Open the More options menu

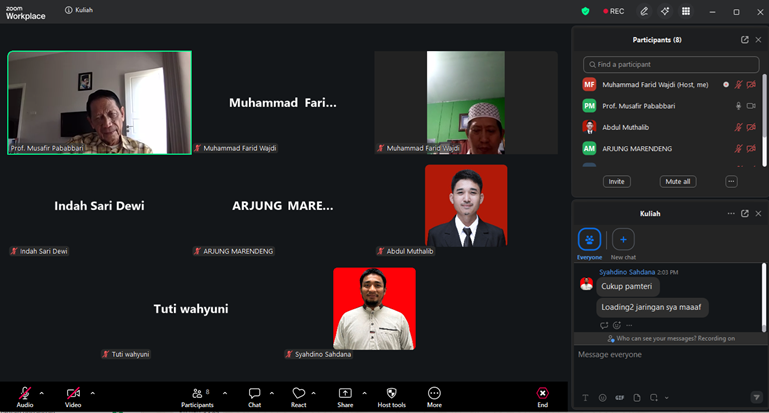(x=434, y=397)
